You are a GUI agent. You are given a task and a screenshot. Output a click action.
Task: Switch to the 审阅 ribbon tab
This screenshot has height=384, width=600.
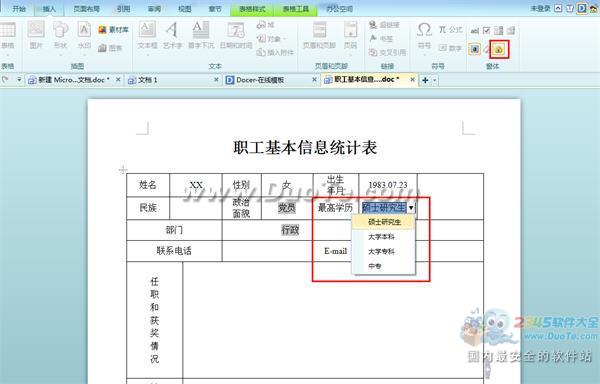coord(154,8)
